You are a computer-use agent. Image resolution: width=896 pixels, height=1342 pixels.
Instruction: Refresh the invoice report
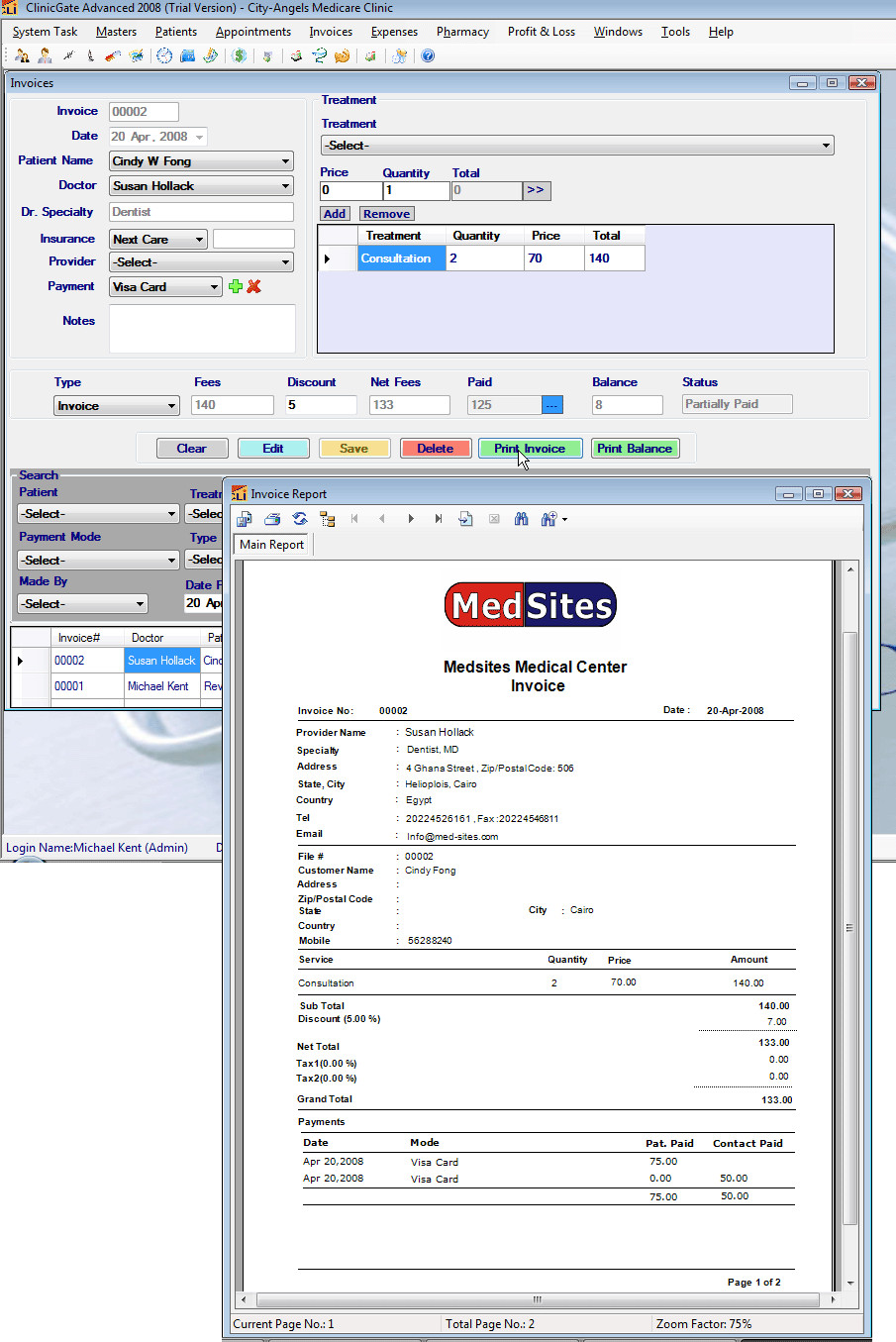(300, 519)
